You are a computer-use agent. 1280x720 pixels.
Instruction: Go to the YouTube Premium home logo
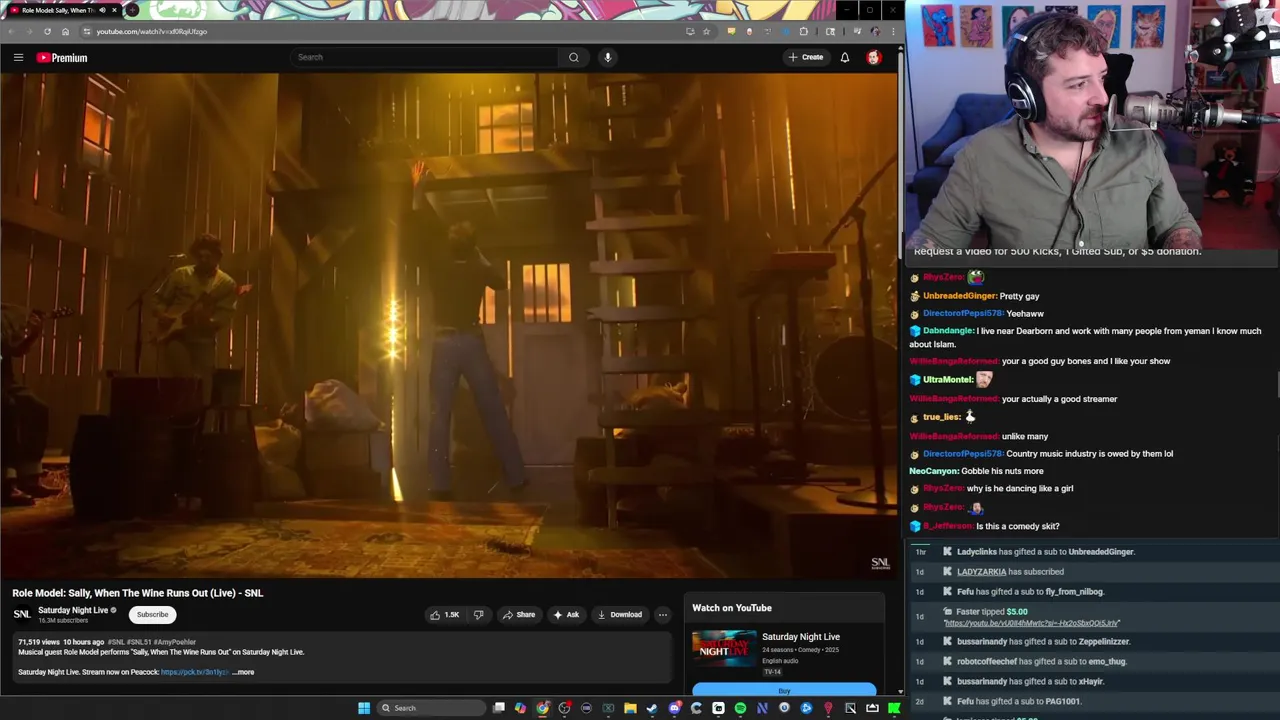[62, 58]
